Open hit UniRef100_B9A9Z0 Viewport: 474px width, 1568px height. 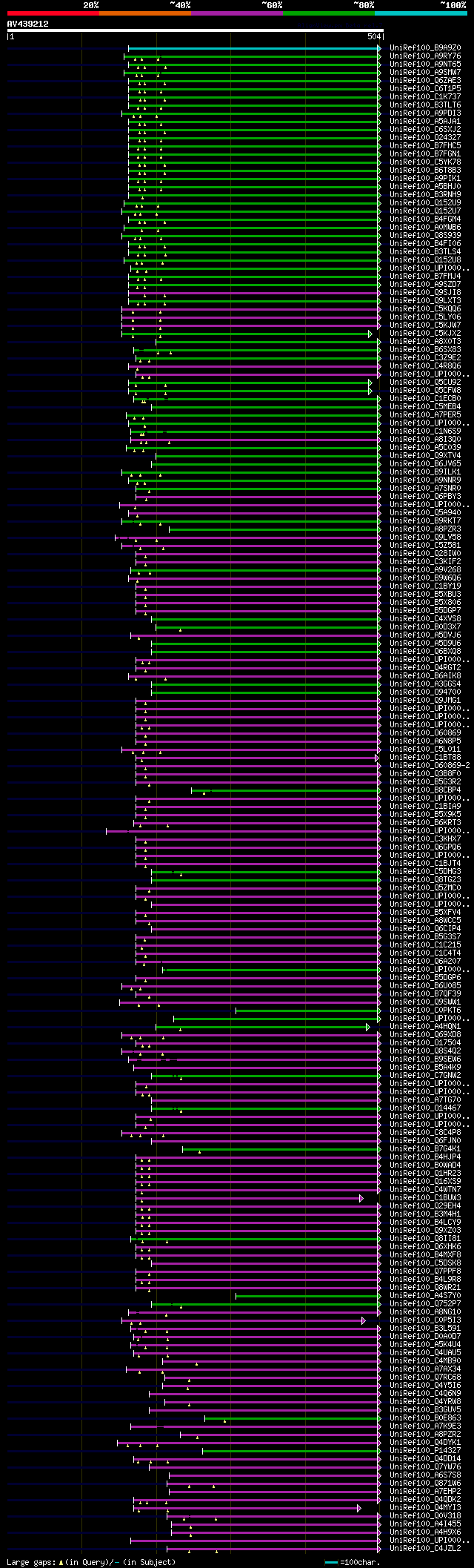425,48
